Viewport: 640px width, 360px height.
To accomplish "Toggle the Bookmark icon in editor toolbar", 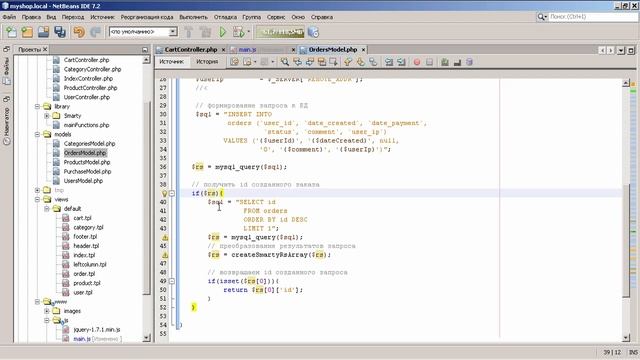I will [x=373, y=62].
